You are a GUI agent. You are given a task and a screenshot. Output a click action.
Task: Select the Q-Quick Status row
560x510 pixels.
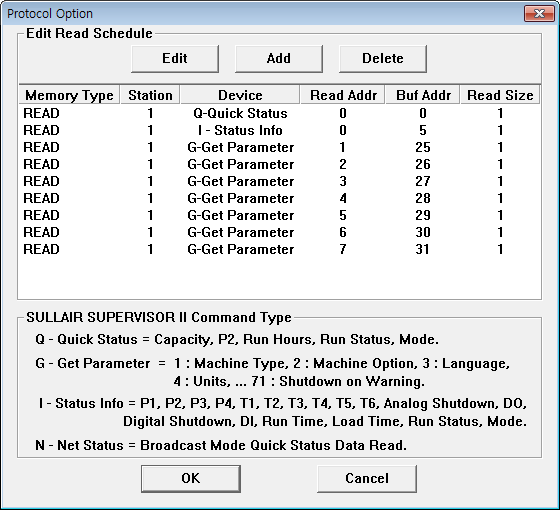(279, 113)
